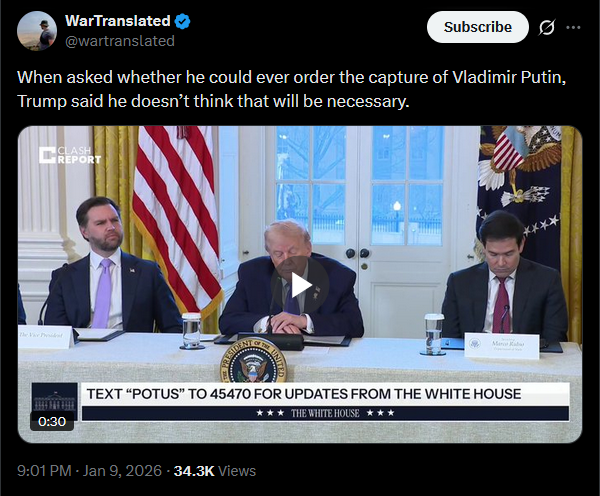Click the WarTranslated display name
This screenshot has width=600, height=496.
click(x=118, y=21)
